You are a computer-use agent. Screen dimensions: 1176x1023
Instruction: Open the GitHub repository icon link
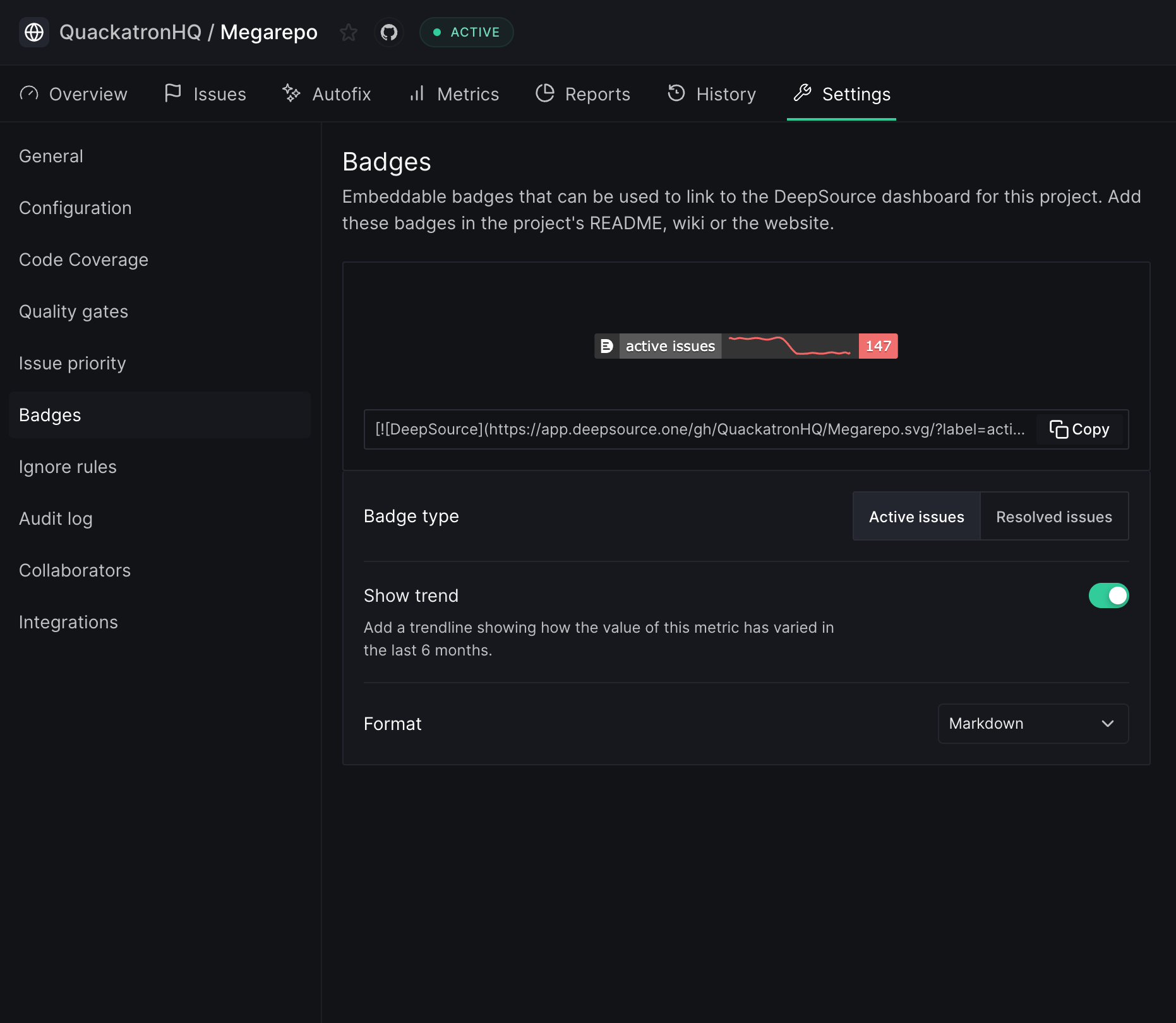point(389,32)
